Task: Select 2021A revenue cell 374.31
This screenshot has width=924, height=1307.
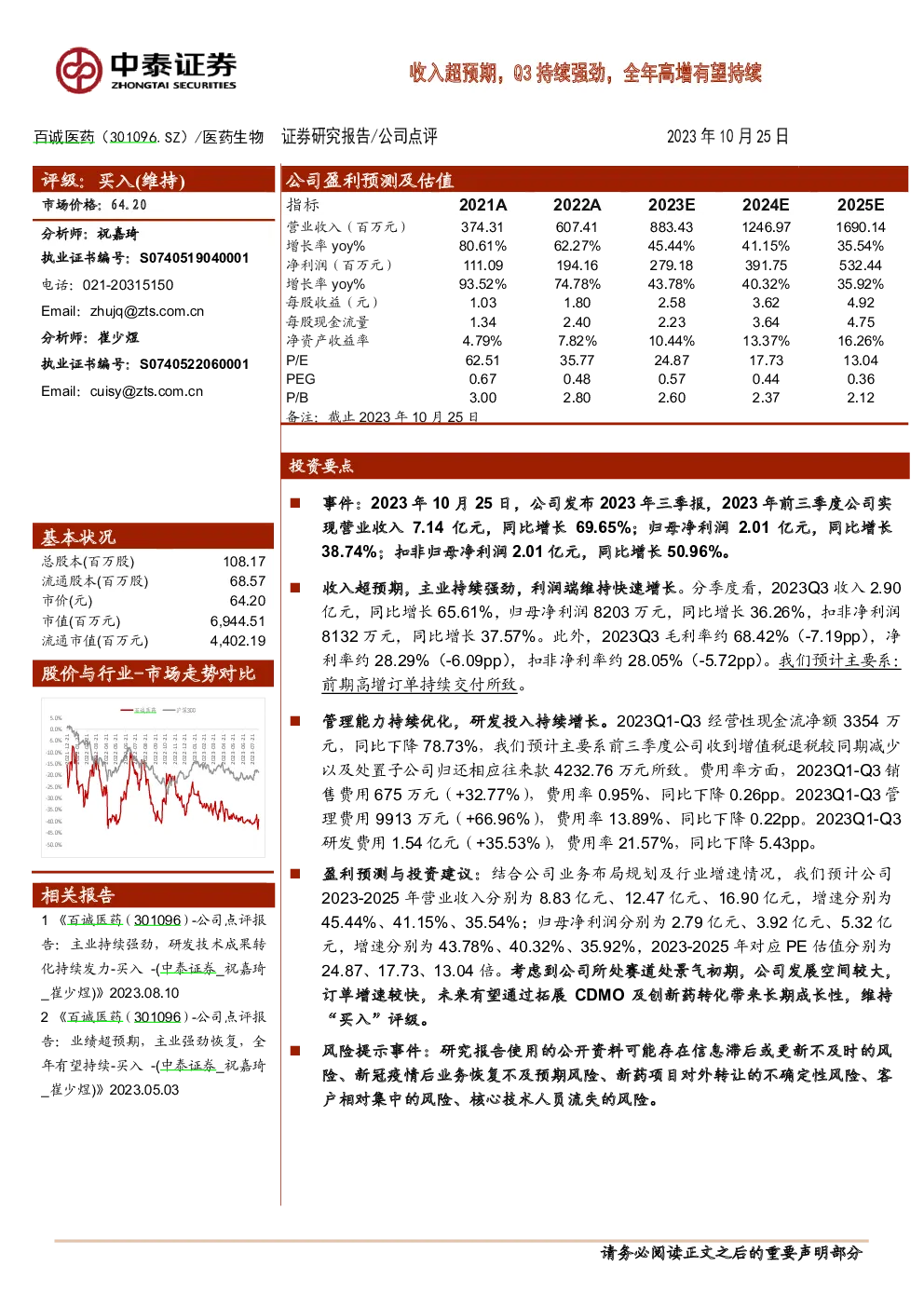Action: pyautogui.click(x=482, y=227)
